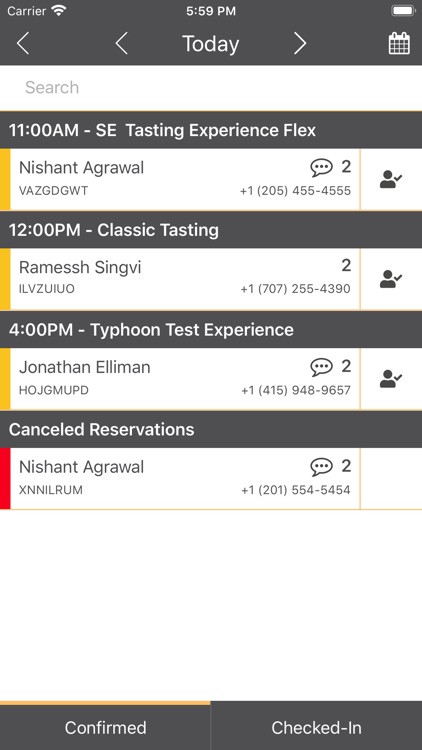The height and width of the screenshot is (750, 422).
Task: Go to next day with right chevron
Action: [300, 44]
